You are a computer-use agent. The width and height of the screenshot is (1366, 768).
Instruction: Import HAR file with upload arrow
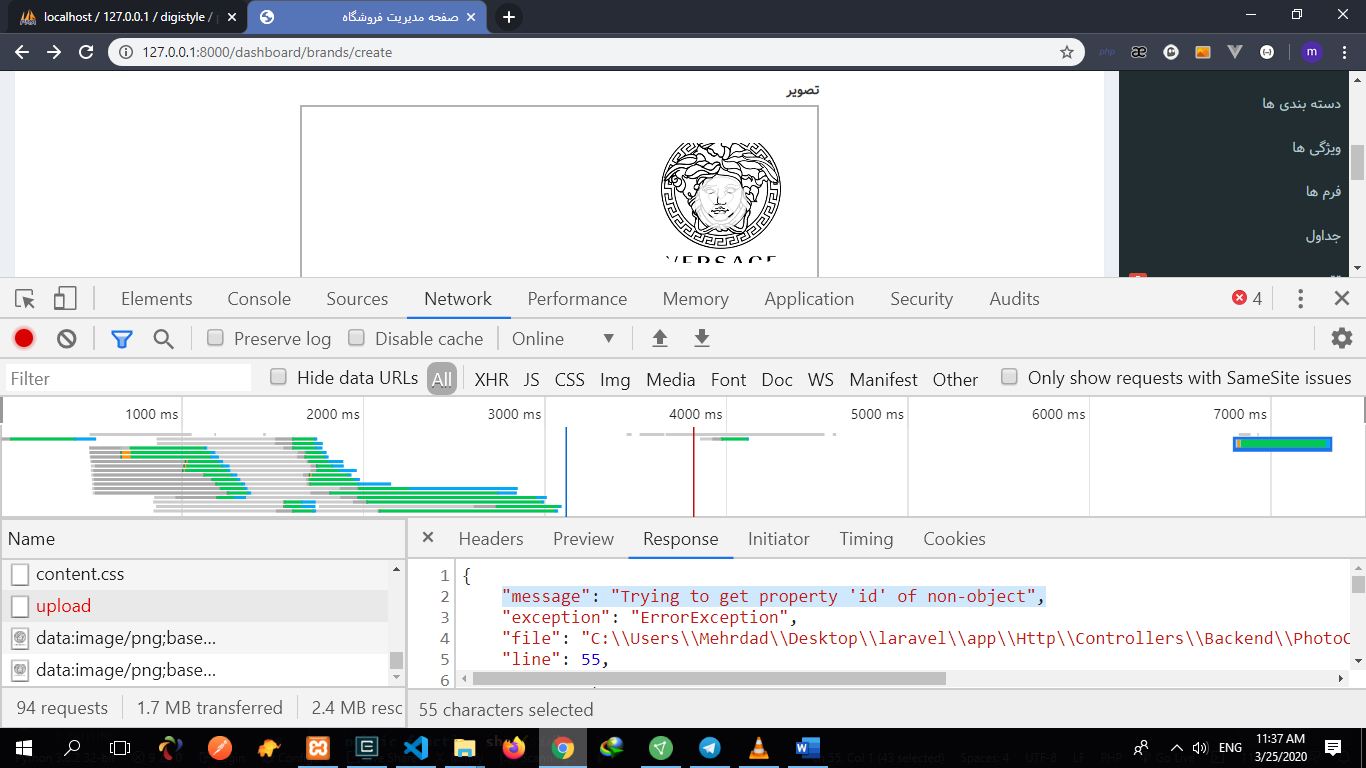[660, 339]
